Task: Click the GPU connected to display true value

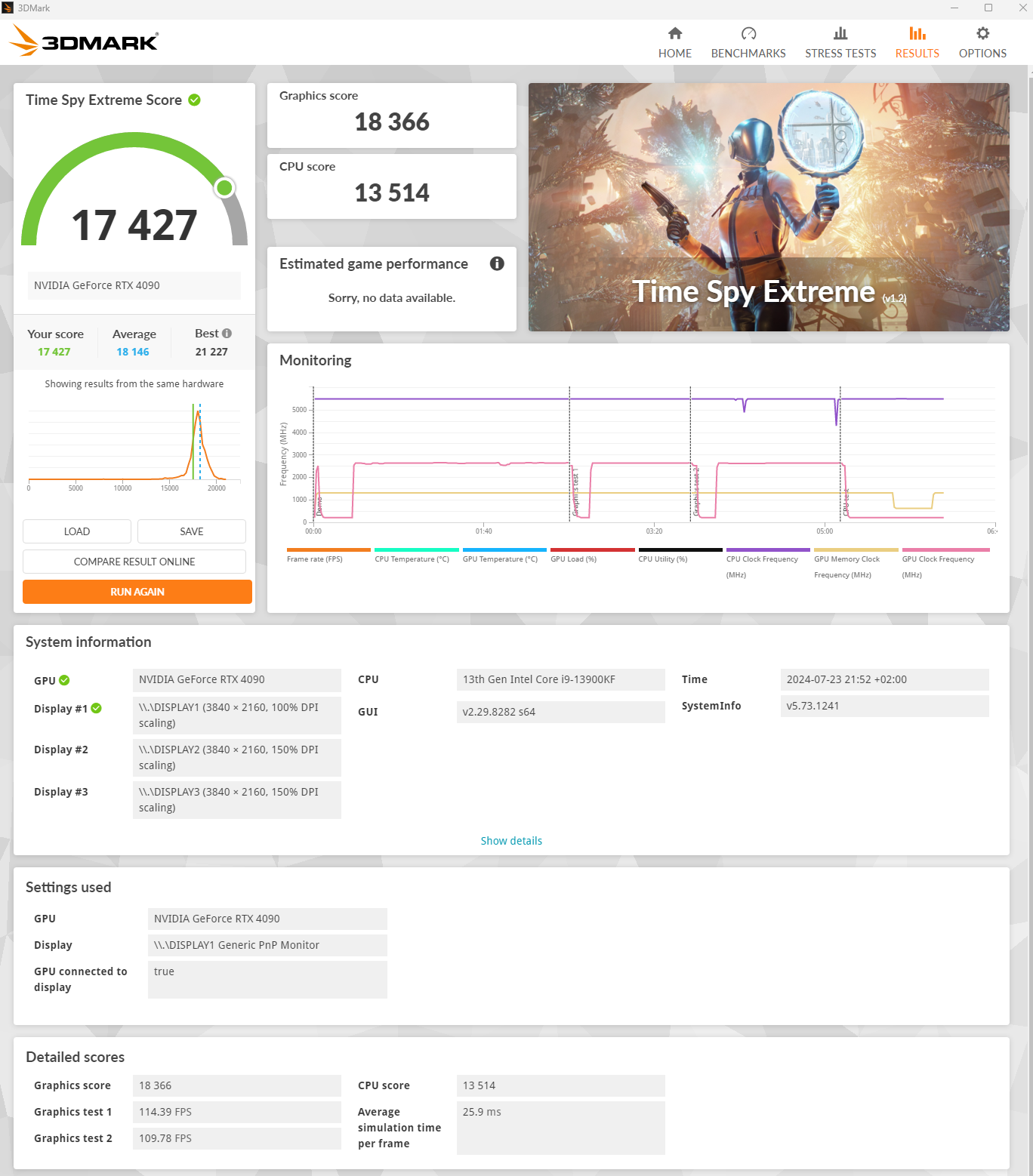Action: [267, 980]
